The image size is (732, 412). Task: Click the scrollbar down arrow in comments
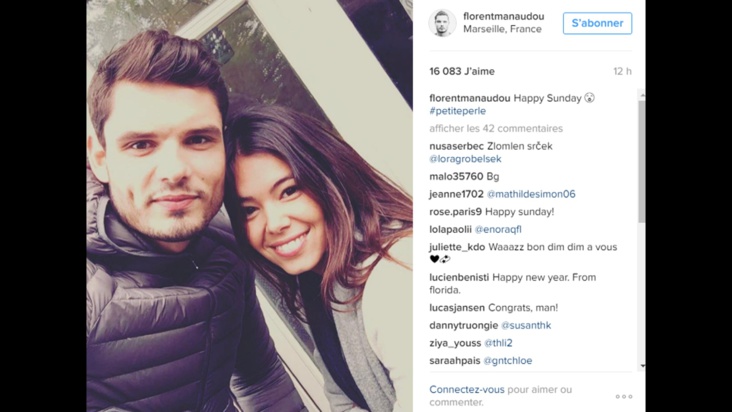point(642,366)
